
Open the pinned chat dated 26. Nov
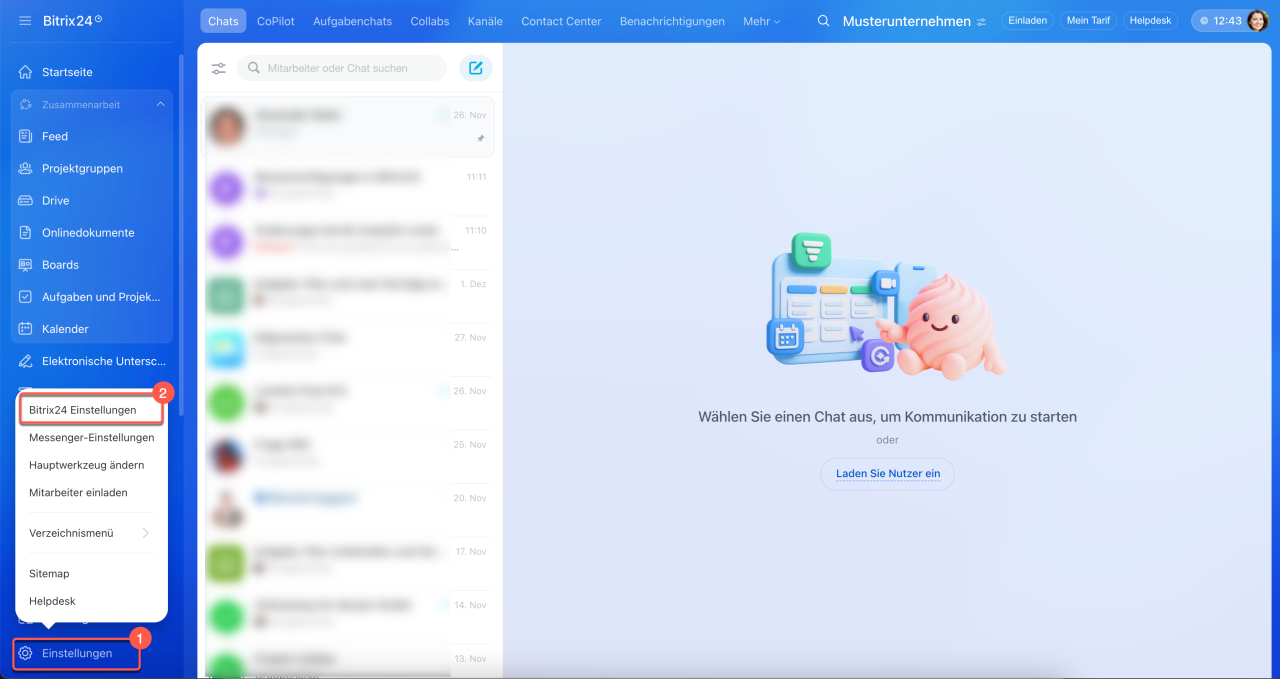coord(350,127)
